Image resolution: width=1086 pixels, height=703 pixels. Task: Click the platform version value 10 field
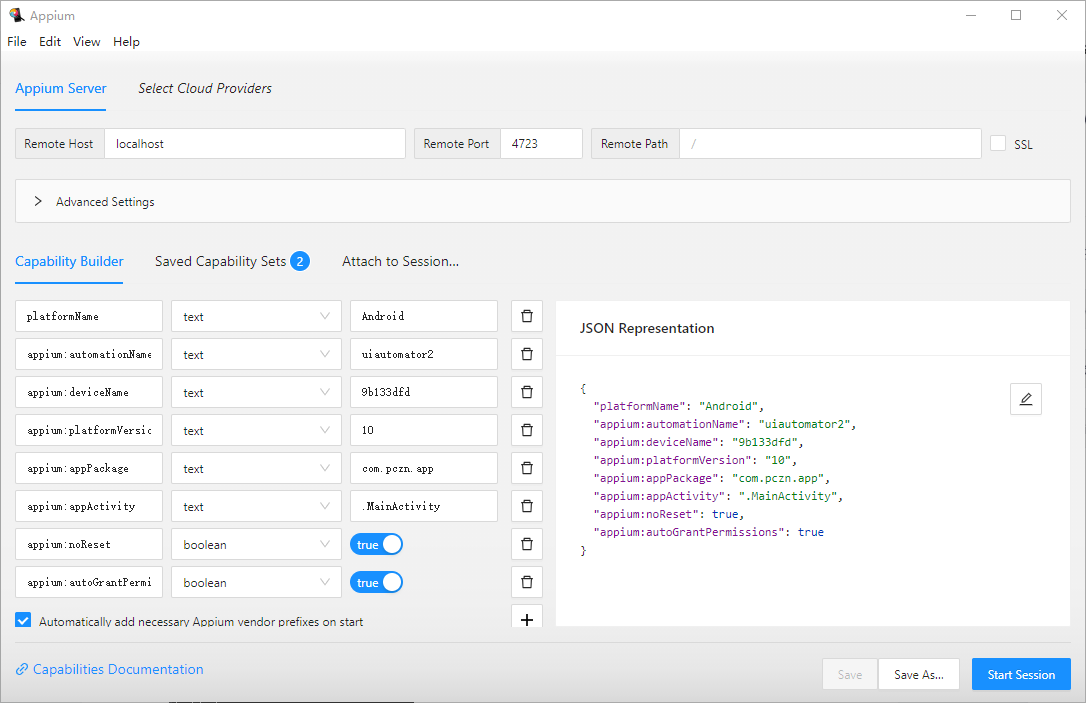[x=424, y=430]
